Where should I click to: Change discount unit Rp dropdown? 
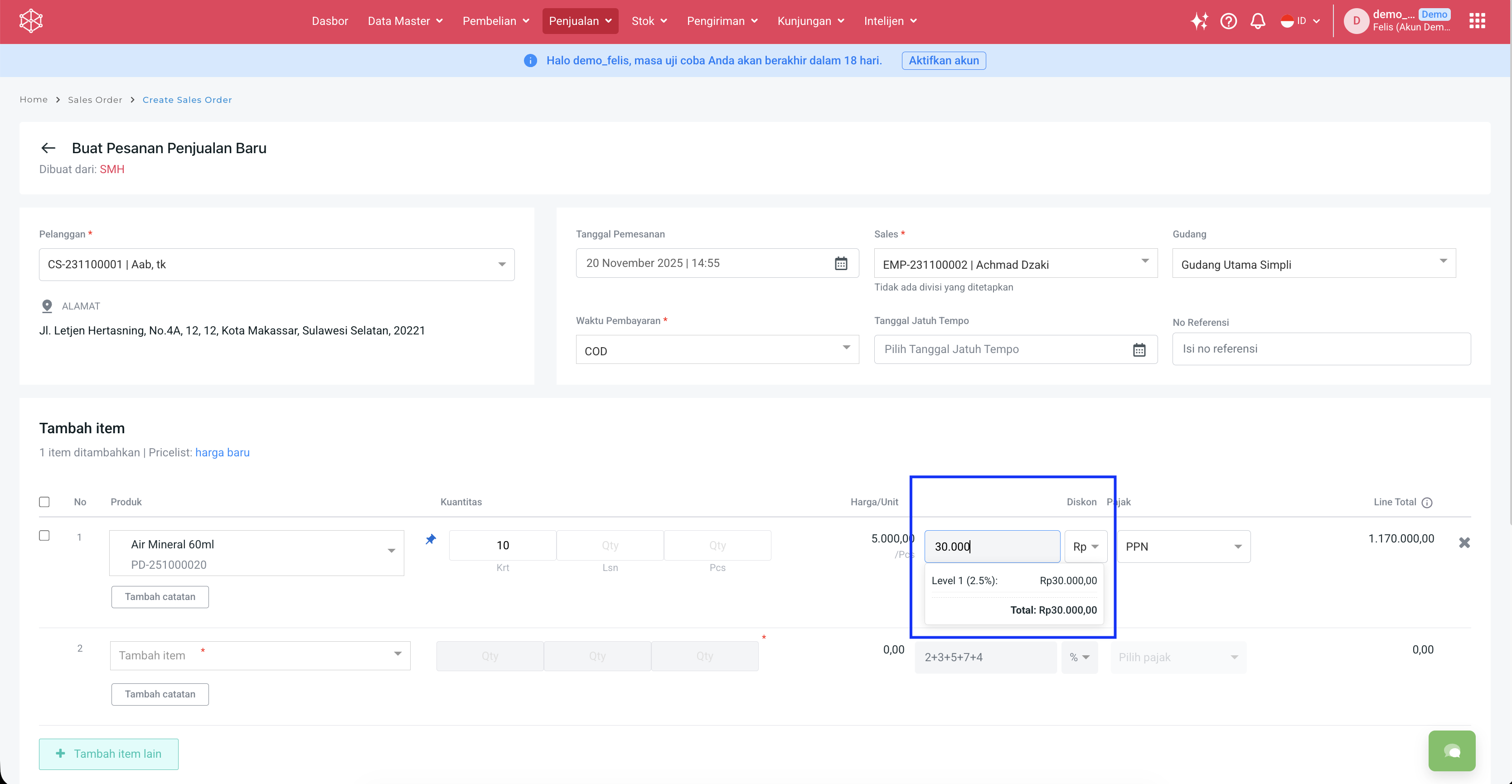point(1086,547)
